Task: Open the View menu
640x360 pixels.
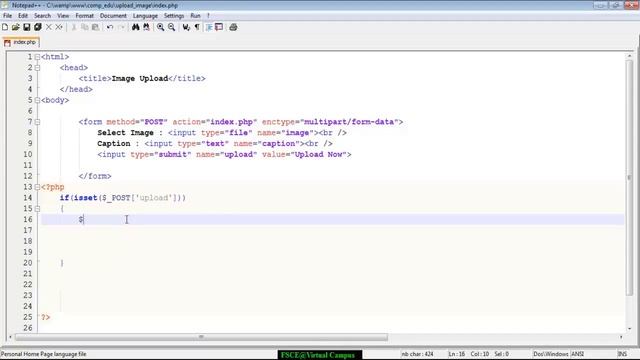Action: pos(63,16)
